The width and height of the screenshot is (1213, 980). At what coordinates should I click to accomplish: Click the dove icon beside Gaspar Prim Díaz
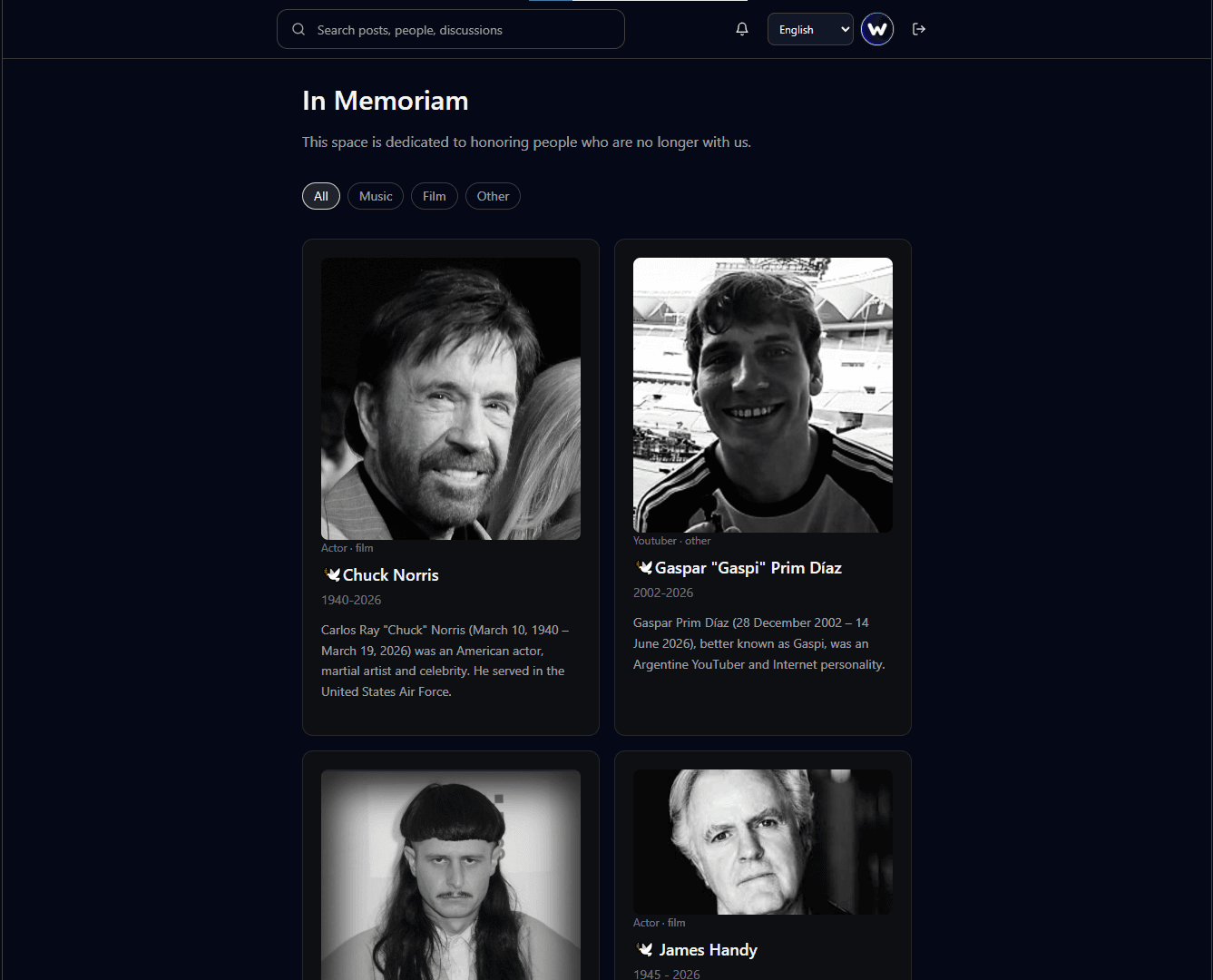pyautogui.click(x=643, y=567)
